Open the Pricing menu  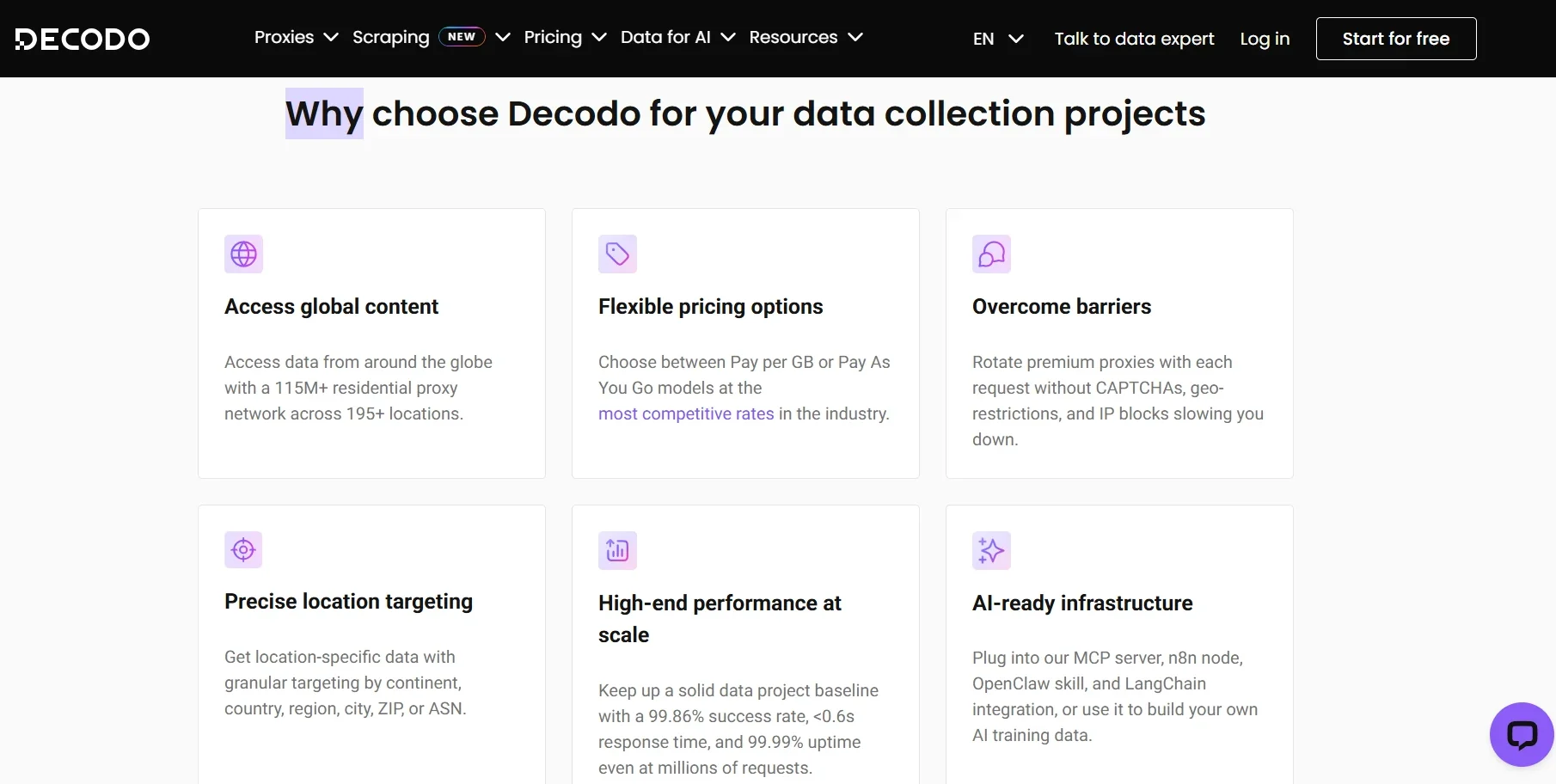point(553,37)
